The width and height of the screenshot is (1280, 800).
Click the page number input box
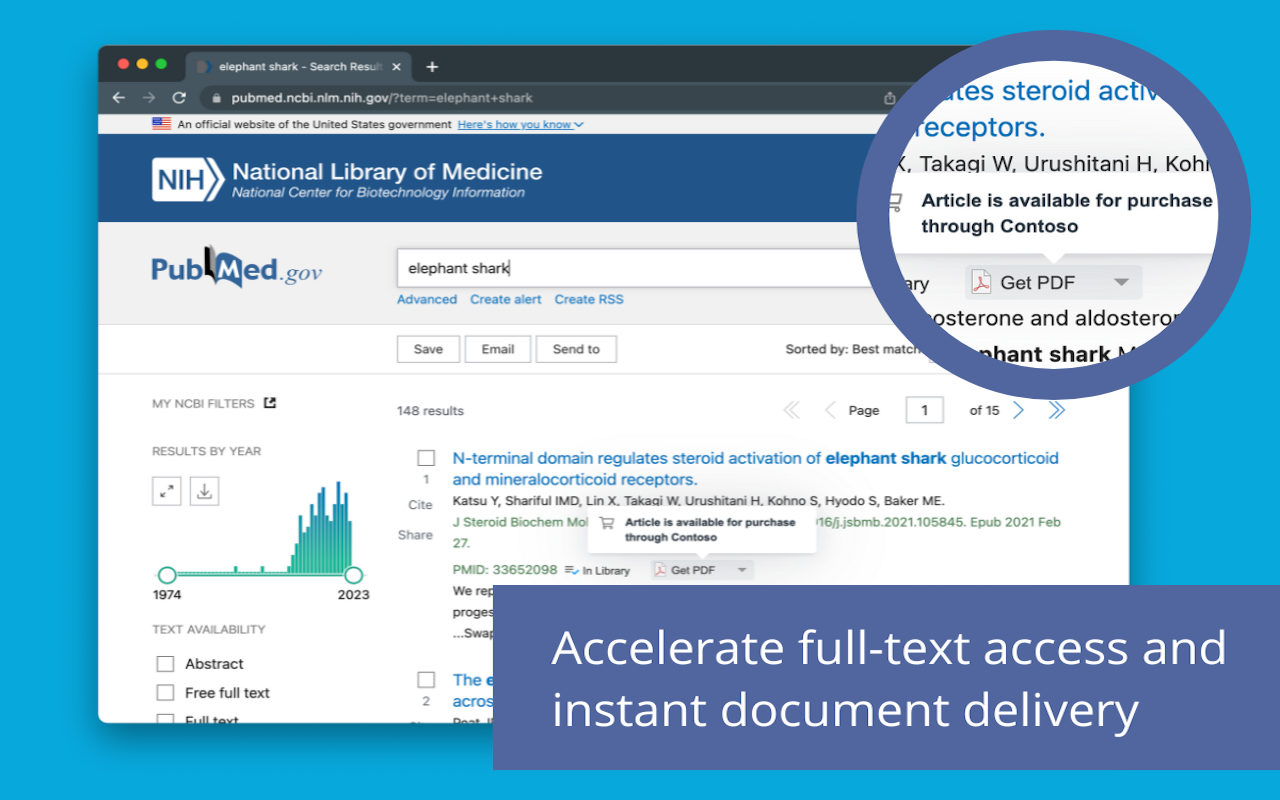pyautogui.click(x=924, y=410)
